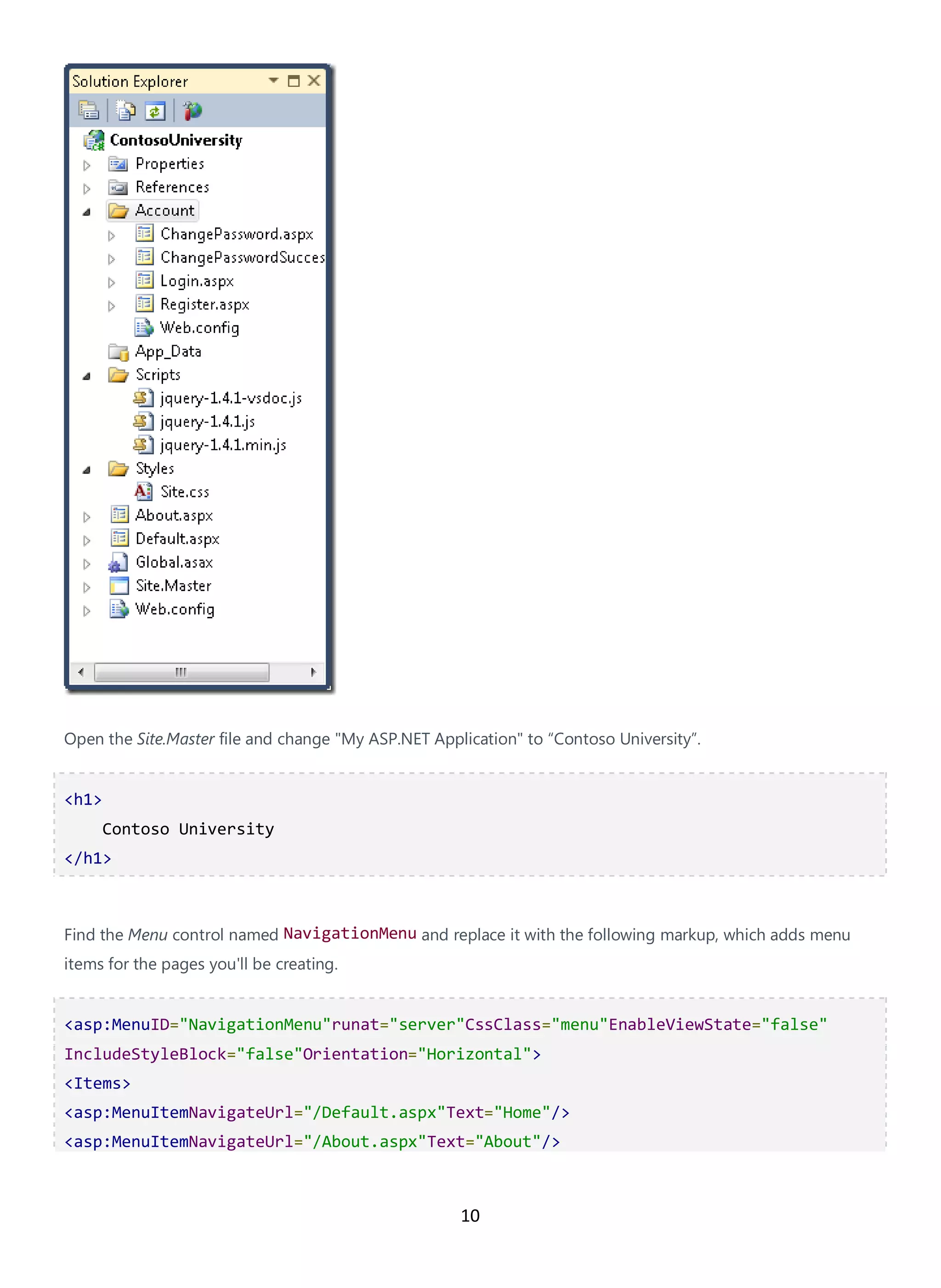This screenshot has width=941, height=1288.
Task: Collapse the Styles folder
Action: (86, 470)
